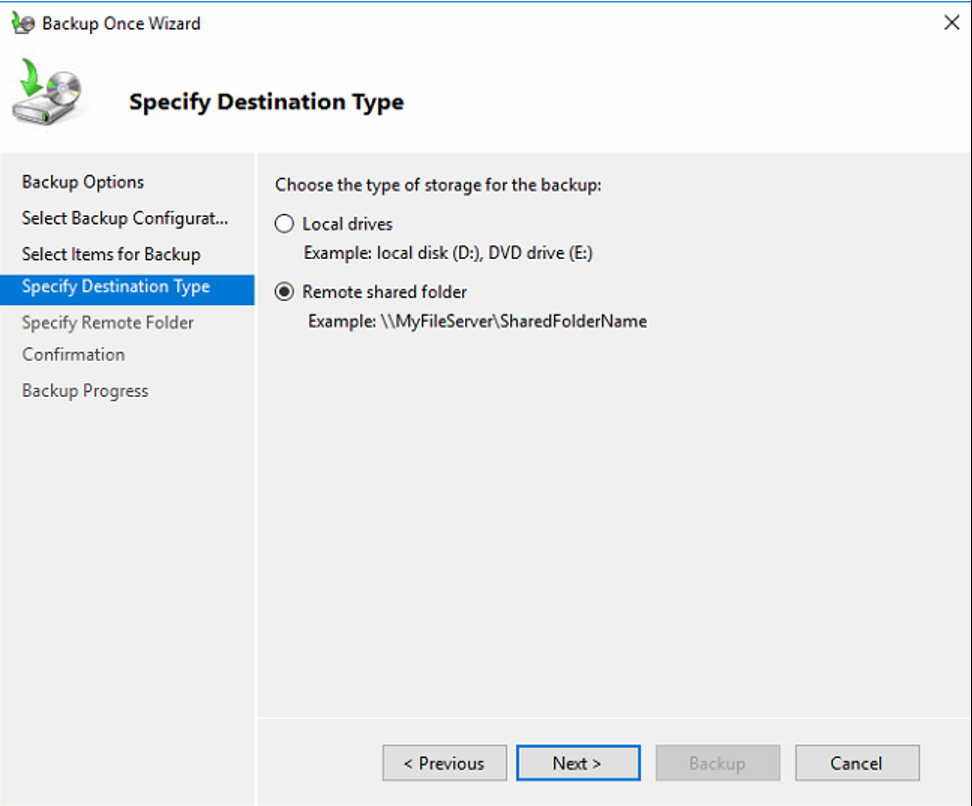Click the Specify Destination Type page heading
972x806 pixels.
point(266,102)
